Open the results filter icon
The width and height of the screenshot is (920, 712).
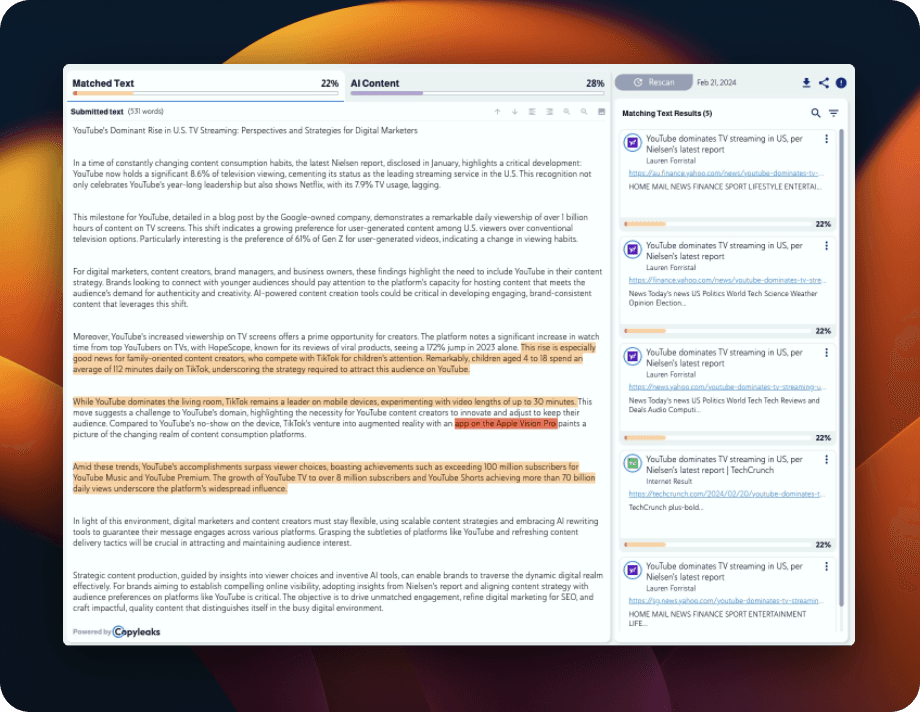833,114
